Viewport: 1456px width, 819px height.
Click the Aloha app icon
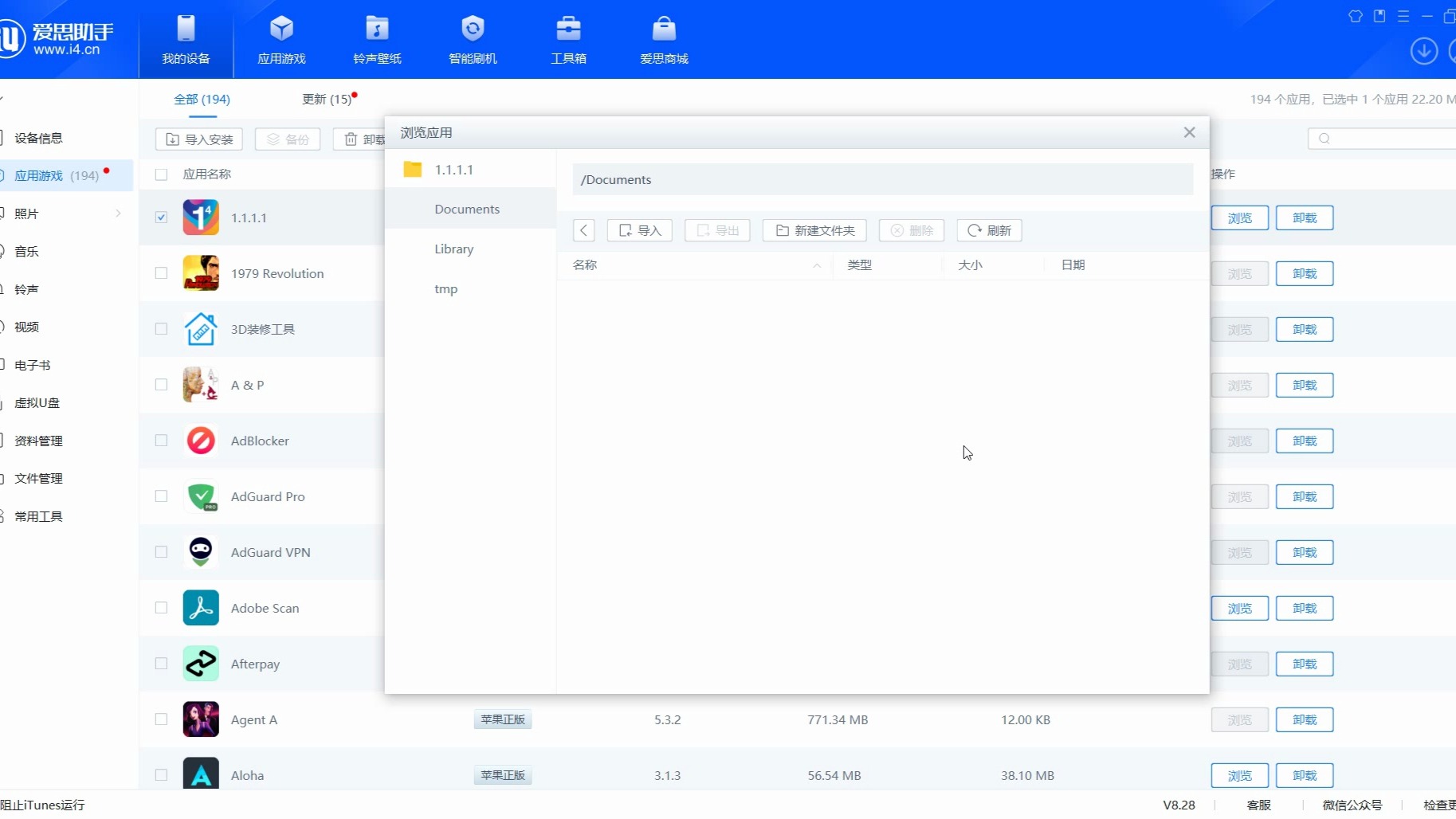tap(201, 774)
